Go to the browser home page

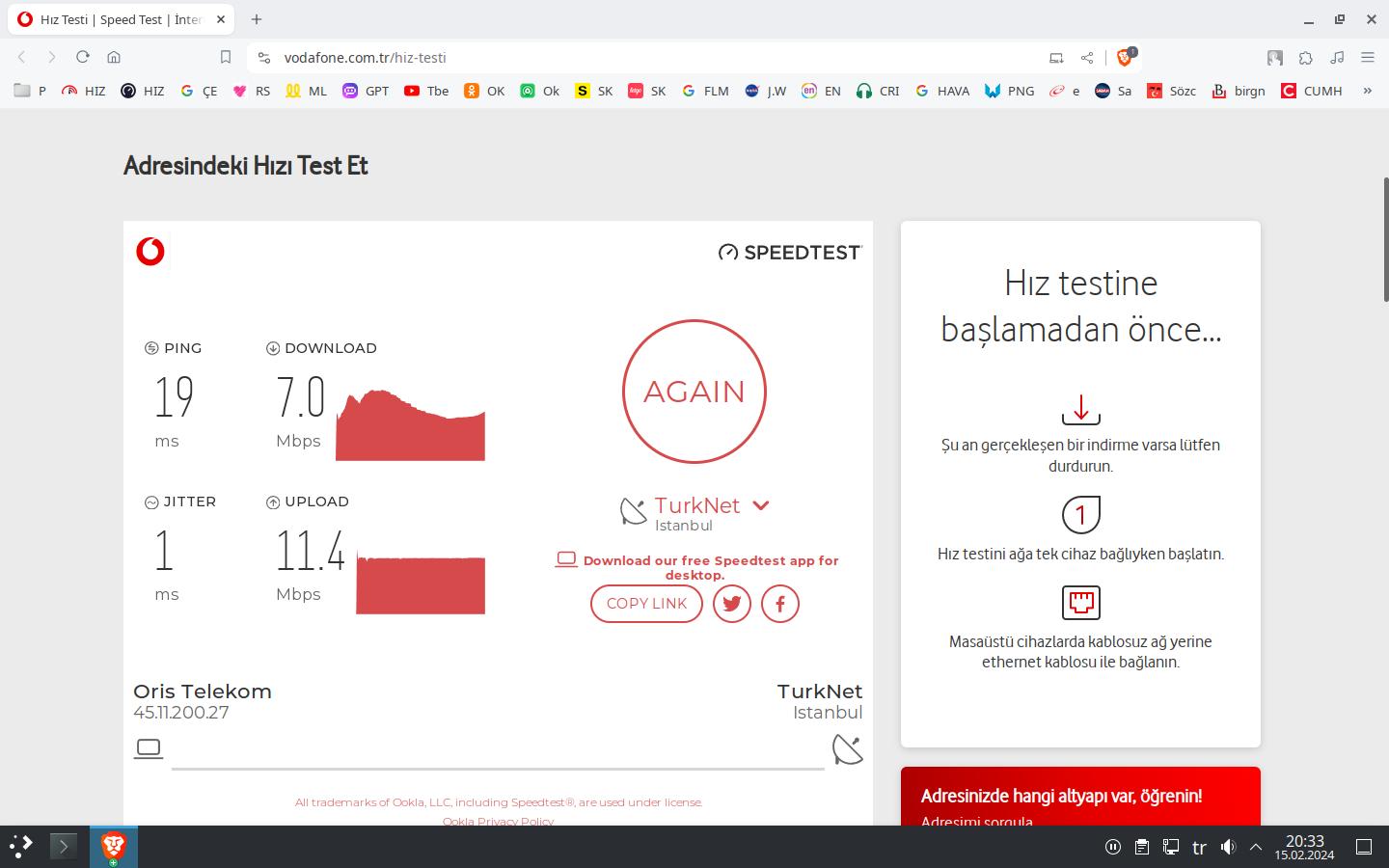114,57
